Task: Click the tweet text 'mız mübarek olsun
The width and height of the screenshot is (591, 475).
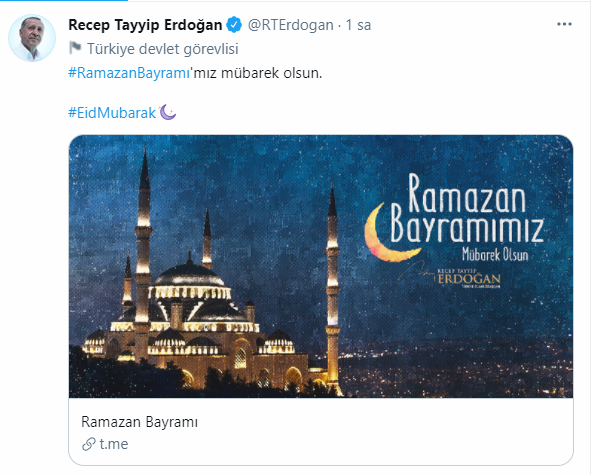Action: click(256, 73)
